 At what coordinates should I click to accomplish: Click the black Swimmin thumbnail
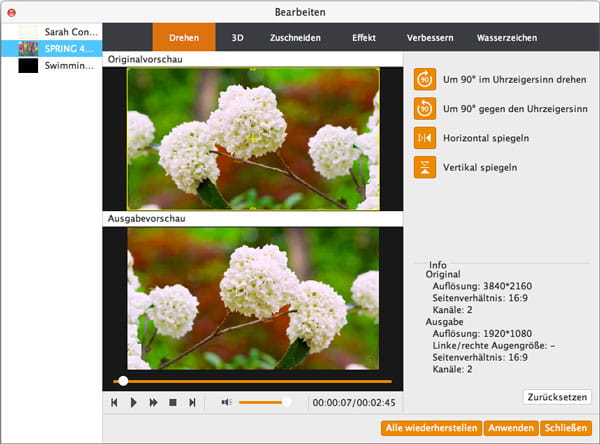[x=28, y=65]
